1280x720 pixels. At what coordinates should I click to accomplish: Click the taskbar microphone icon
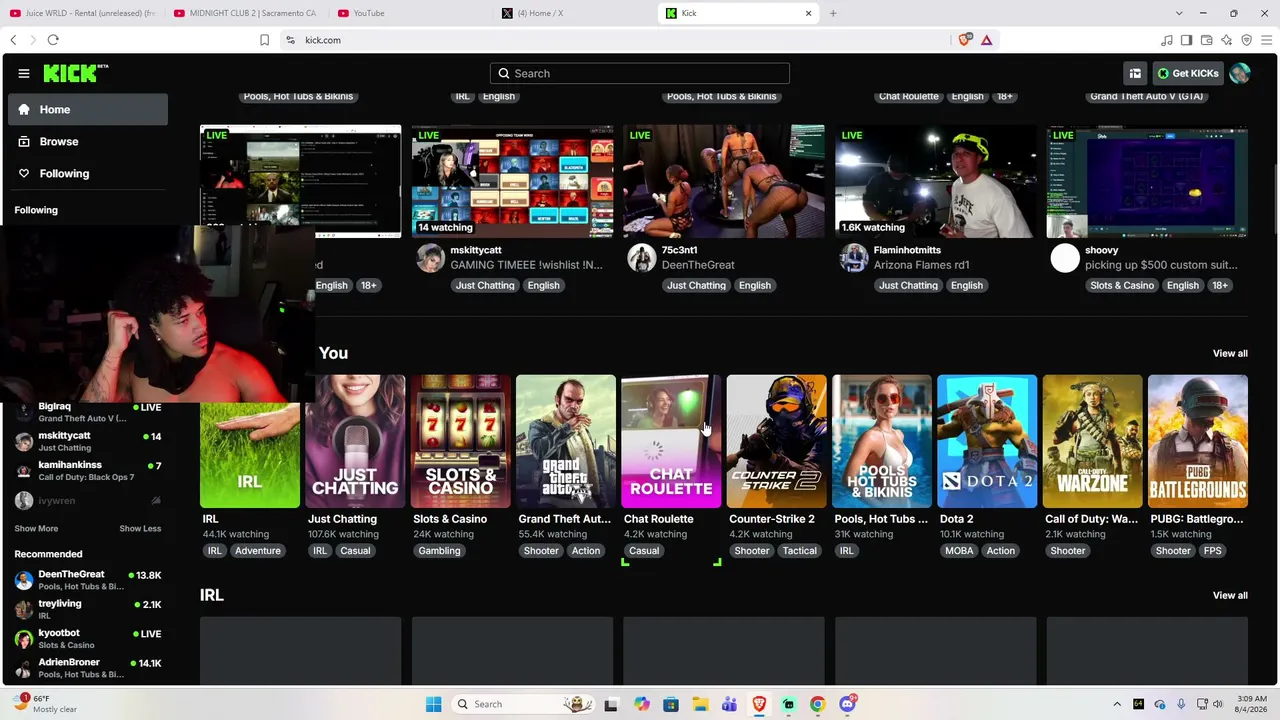point(1181,704)
